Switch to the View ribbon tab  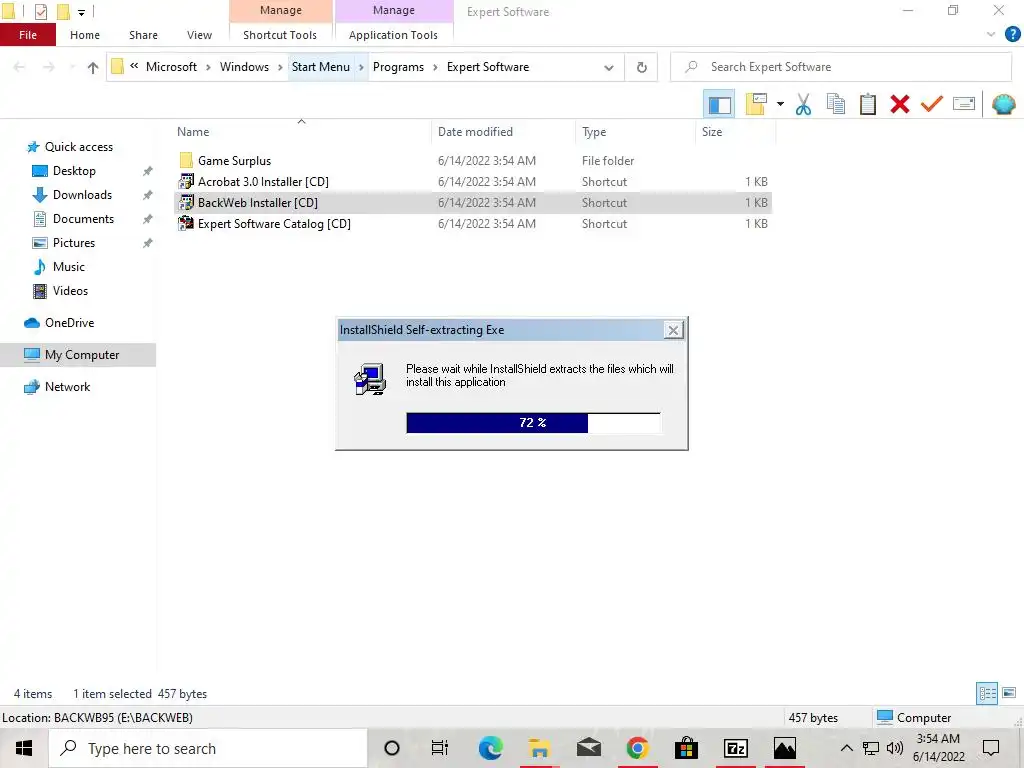[x=199, y=35]
